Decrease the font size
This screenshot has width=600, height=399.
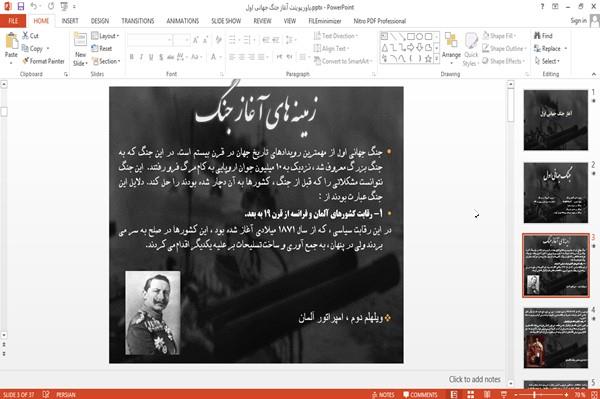[206, 39]
